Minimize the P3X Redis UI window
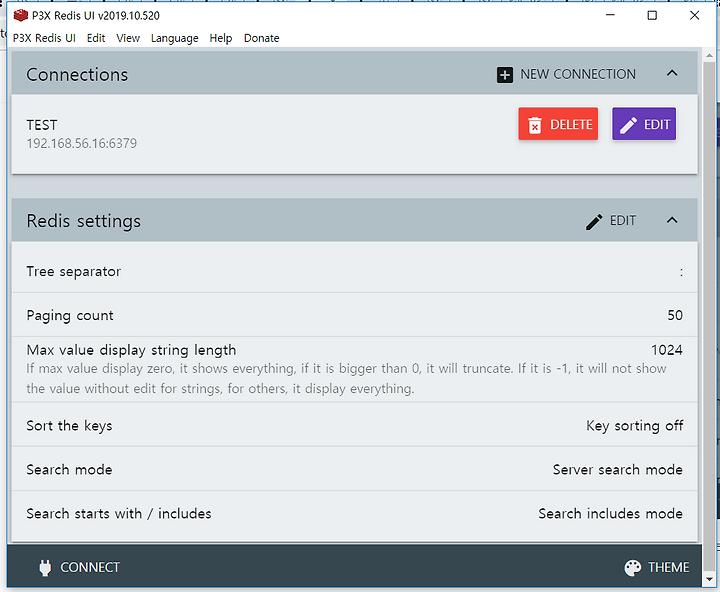The width and height of the screenshot is (720, 592). [610, 15]
